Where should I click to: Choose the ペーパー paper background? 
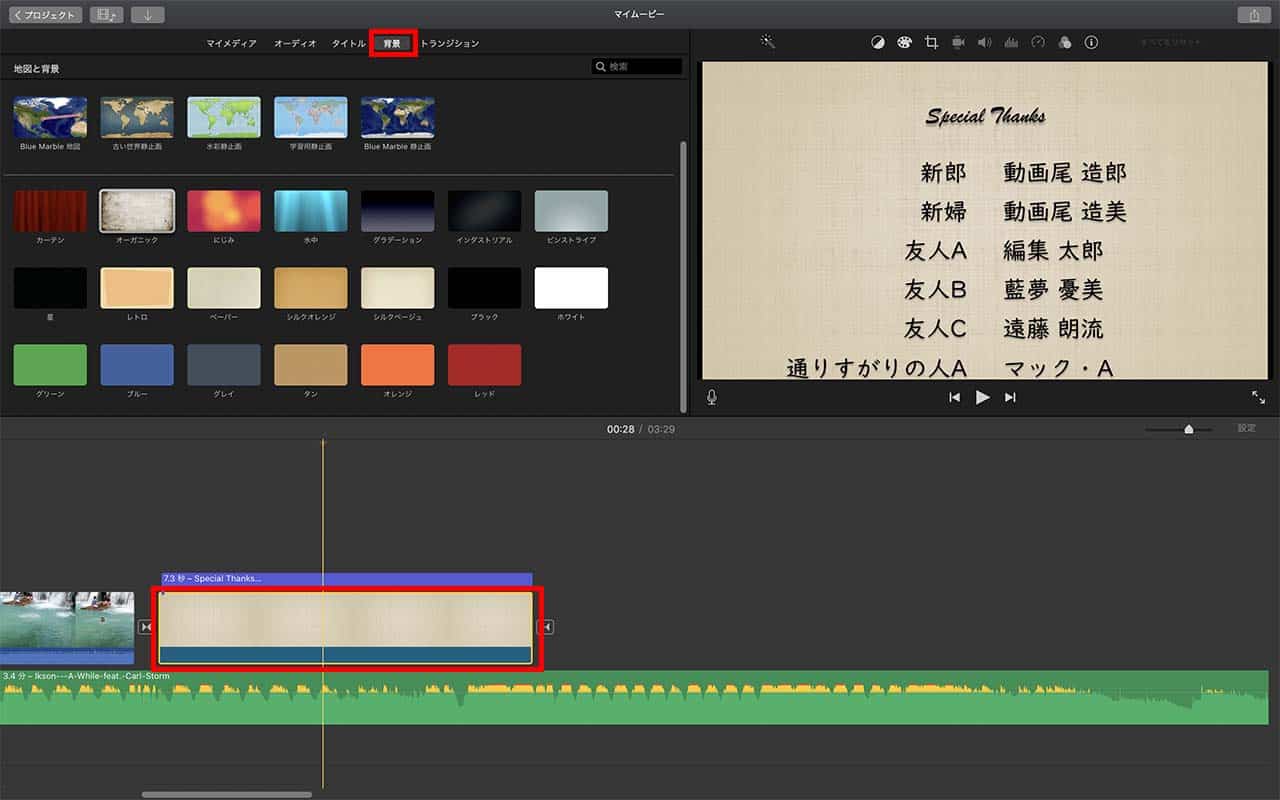click(x=224, y=288)
